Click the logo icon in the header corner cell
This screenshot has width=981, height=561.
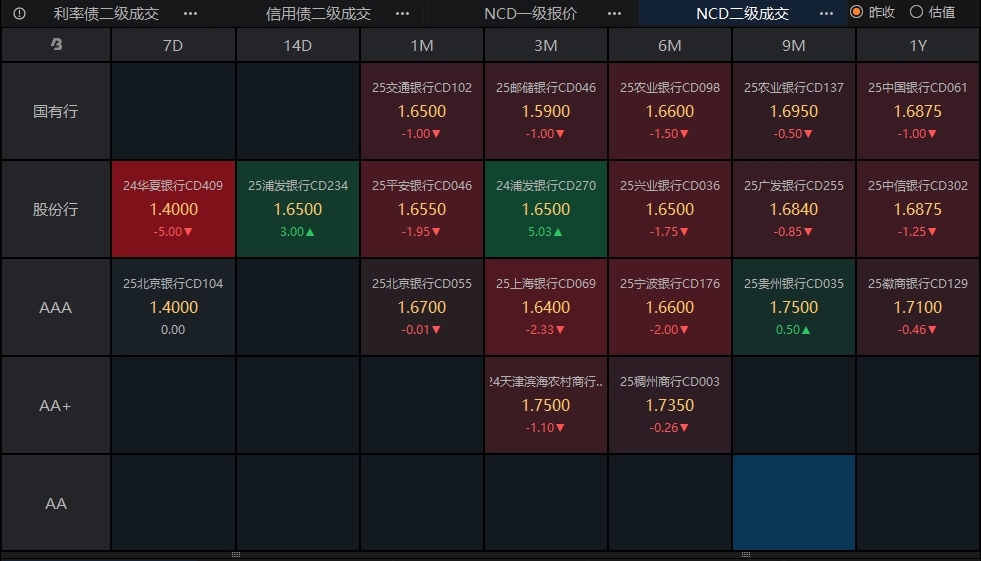(x=56, y=44)
